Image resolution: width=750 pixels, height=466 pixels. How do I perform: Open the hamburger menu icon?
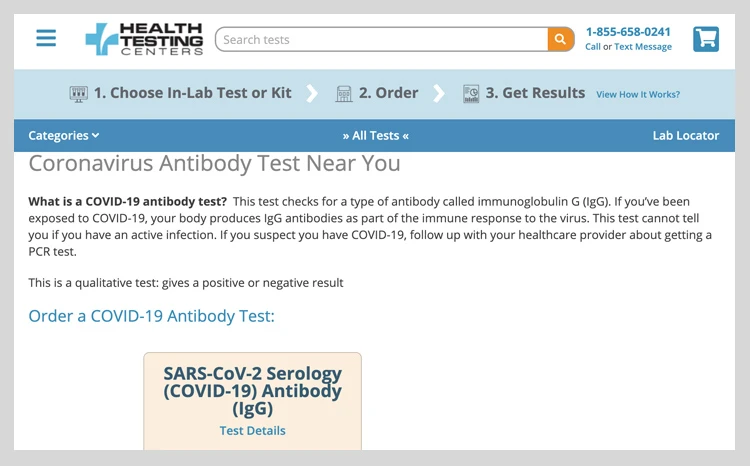46,39
